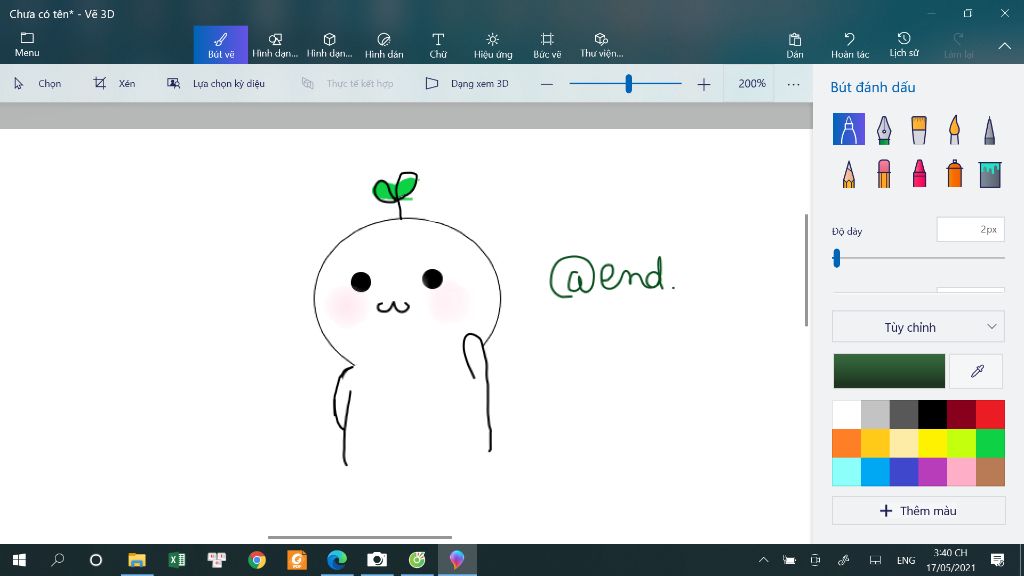The width and height of the screenshot is (1024, 576).
Task: Select the indigo blue color swatch
Action: pos(904,472)
